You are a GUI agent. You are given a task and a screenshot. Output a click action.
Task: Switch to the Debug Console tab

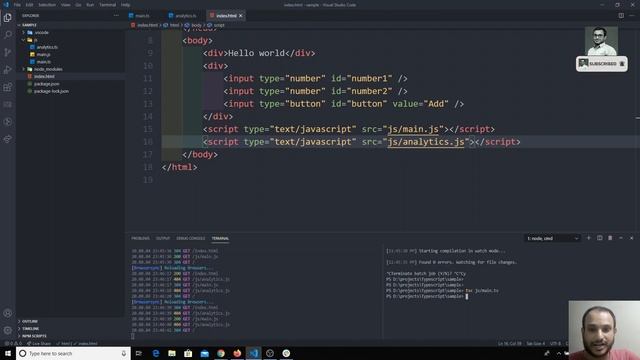pos(191,238)
